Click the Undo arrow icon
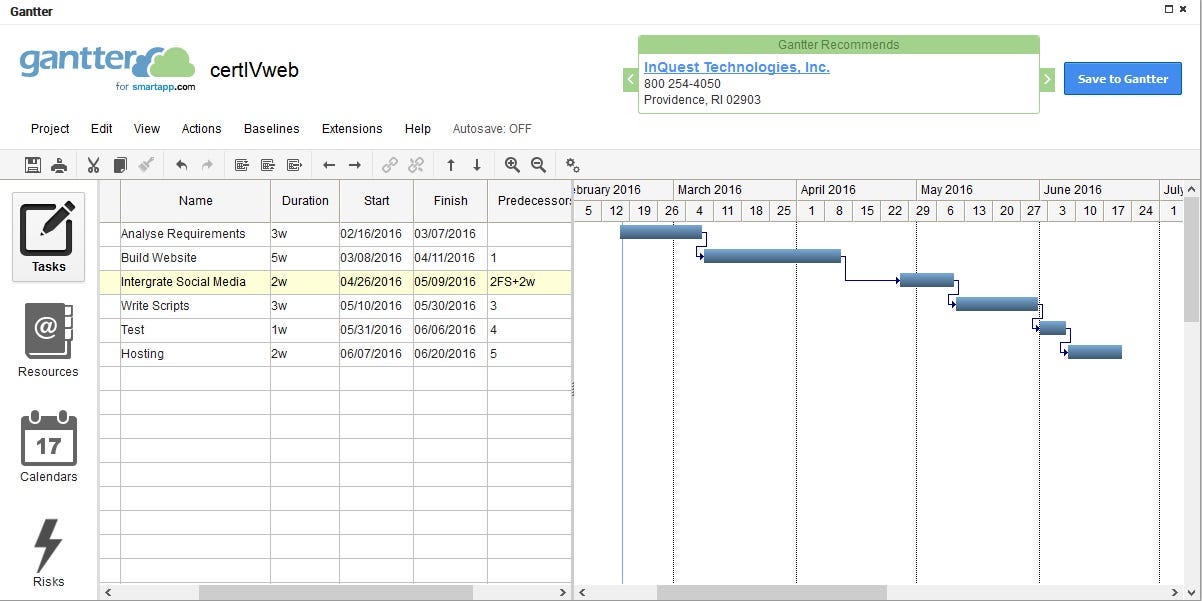Viewport: 1202px width, 601px height. pos(181,165)
